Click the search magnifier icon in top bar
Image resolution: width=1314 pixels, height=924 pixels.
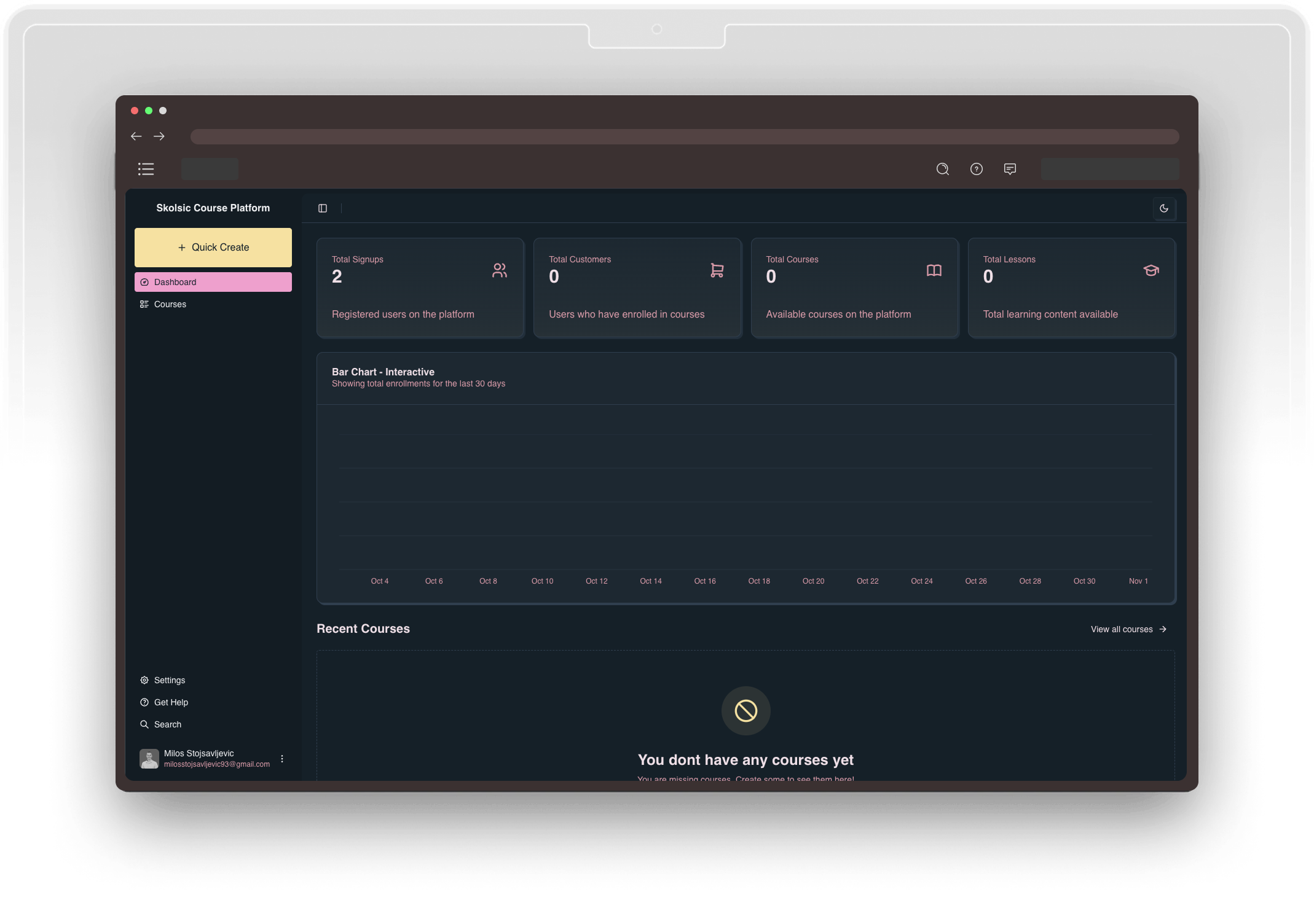click(x=943, y=169)
